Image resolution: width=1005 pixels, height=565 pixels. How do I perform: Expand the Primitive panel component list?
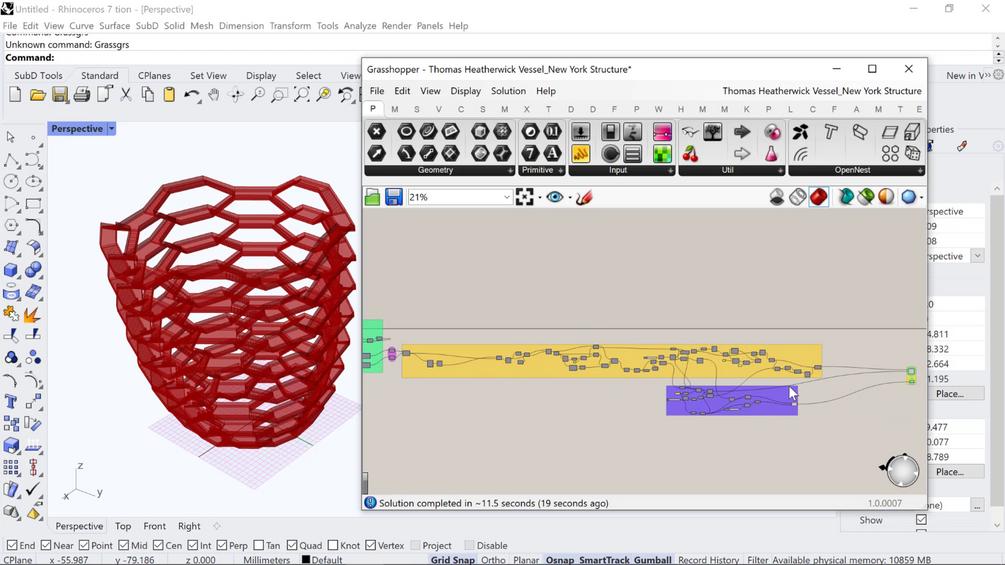point(560,170)
